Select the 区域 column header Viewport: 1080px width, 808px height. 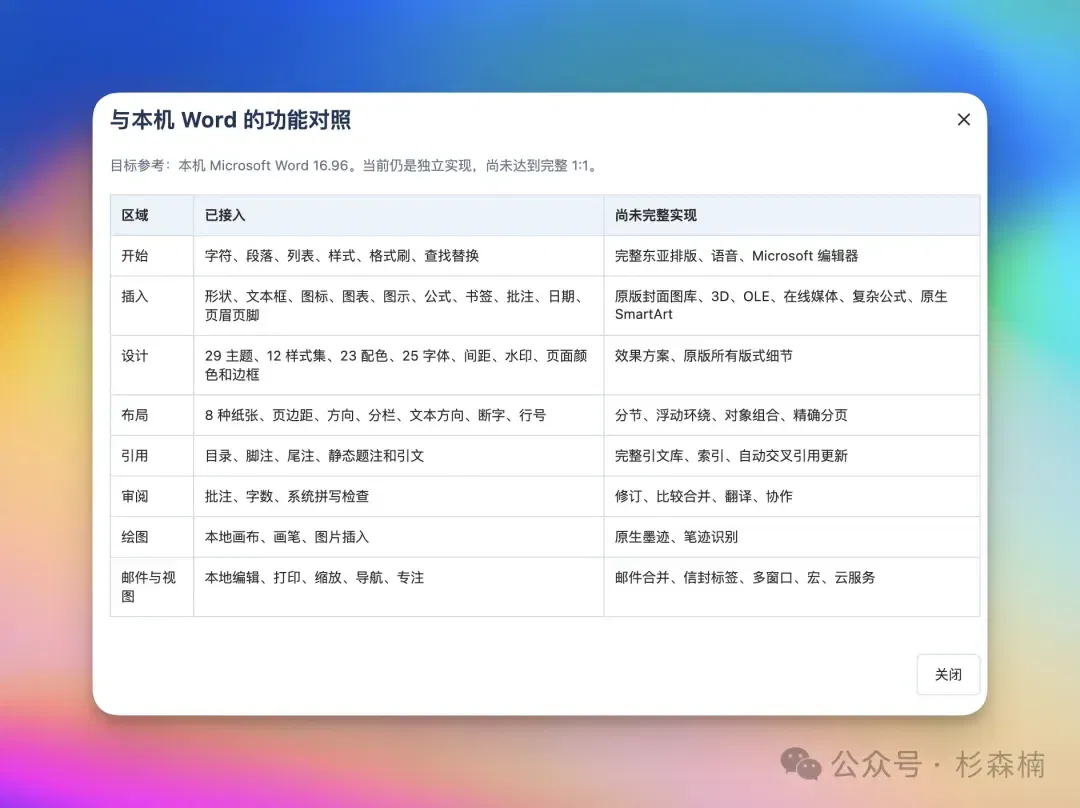pyautogui.click(x=152, y=216)
